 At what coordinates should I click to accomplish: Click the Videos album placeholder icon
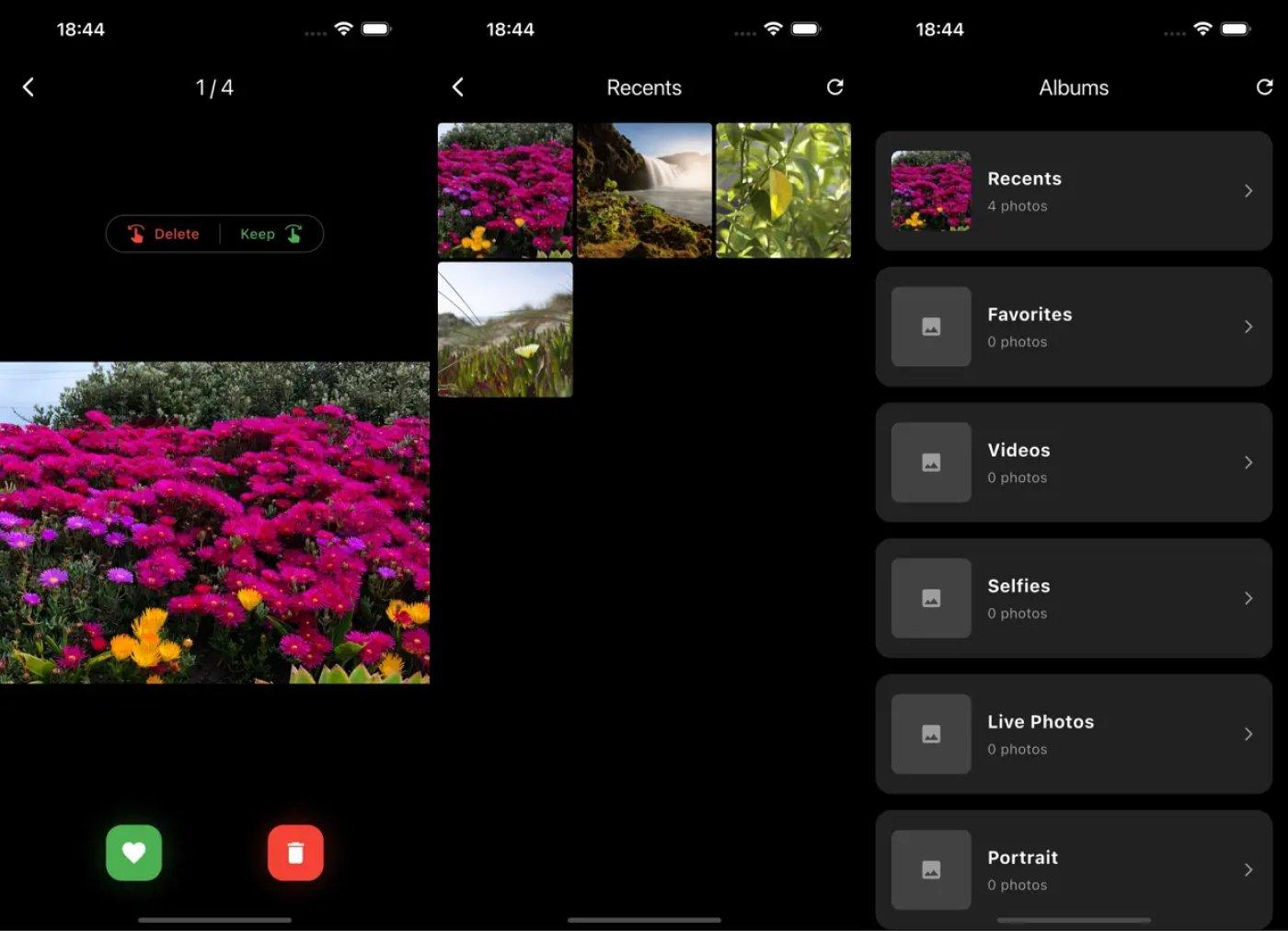click(x=931, y=463)
